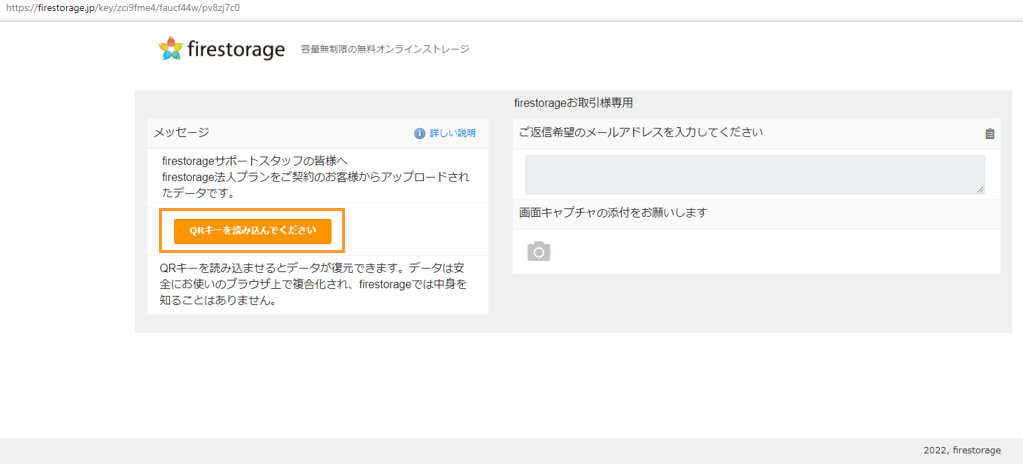
Task: Click the orange QRキーを読み込んでください button
Action: pyautogui.click(x=252, y=231)
